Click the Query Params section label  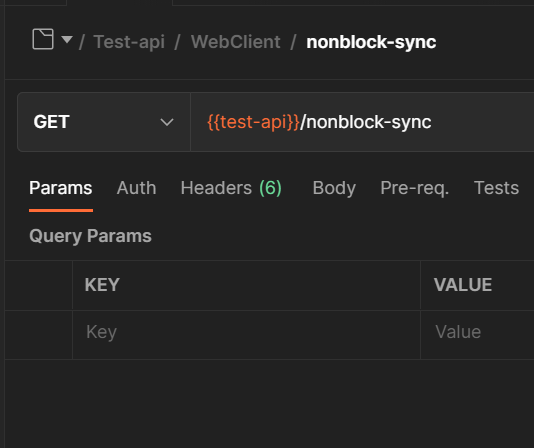90,236
